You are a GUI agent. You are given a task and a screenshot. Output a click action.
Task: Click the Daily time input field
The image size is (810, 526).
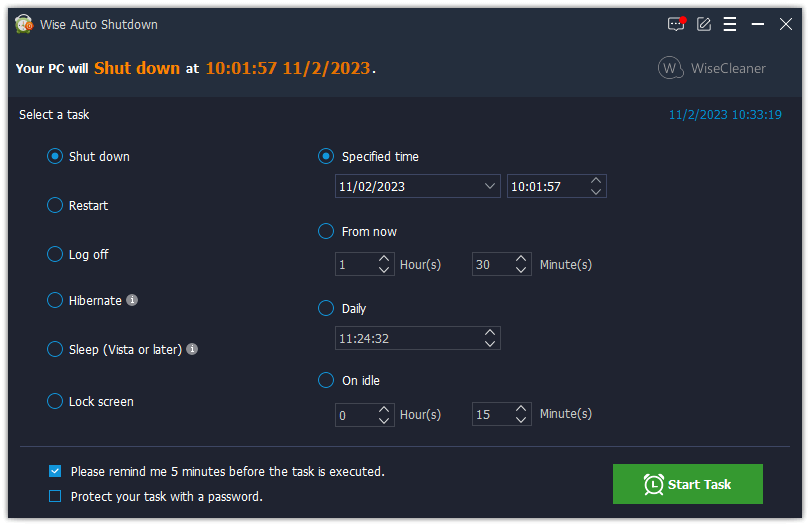407,338
